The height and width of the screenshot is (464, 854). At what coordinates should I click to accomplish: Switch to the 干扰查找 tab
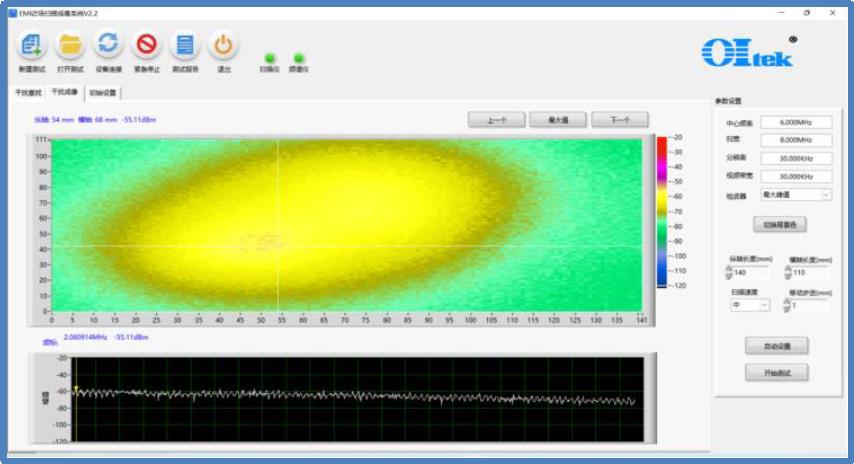pyautogui.click(x=27, y=92)
